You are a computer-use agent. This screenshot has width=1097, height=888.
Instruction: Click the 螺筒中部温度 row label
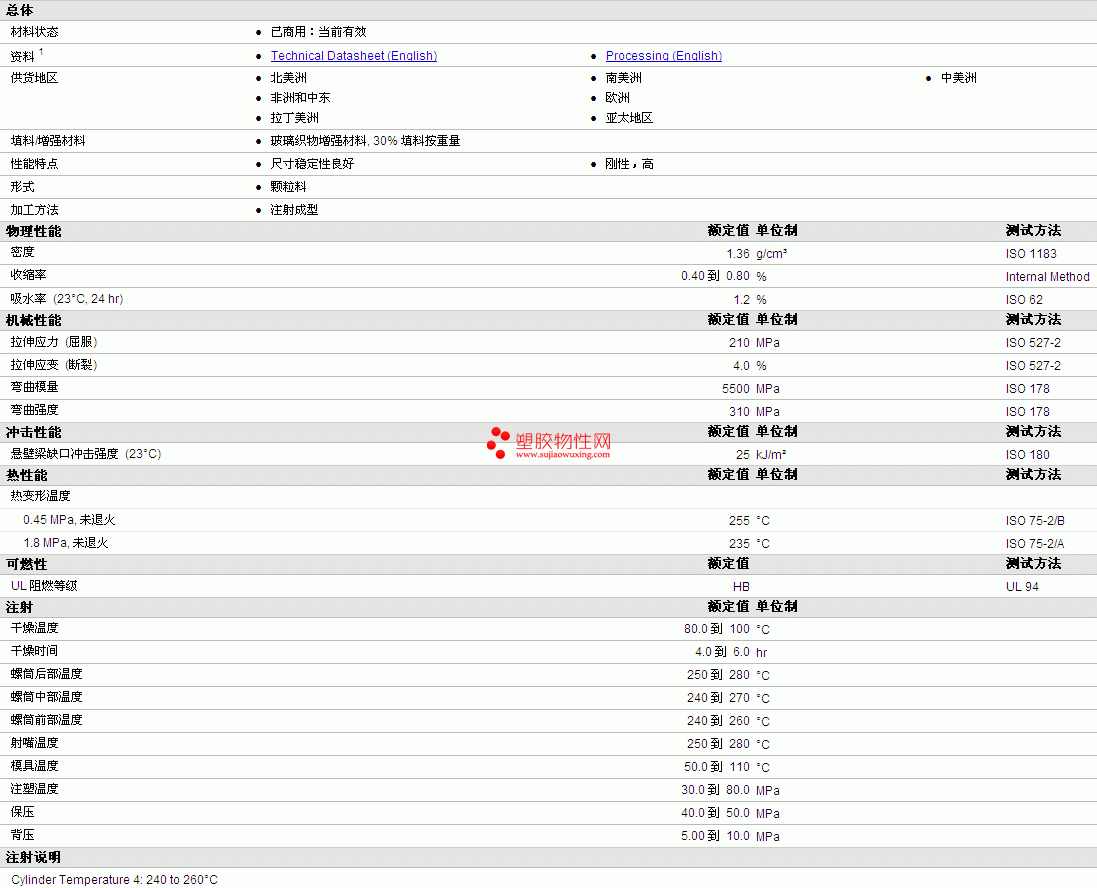(x=46, y=698)
